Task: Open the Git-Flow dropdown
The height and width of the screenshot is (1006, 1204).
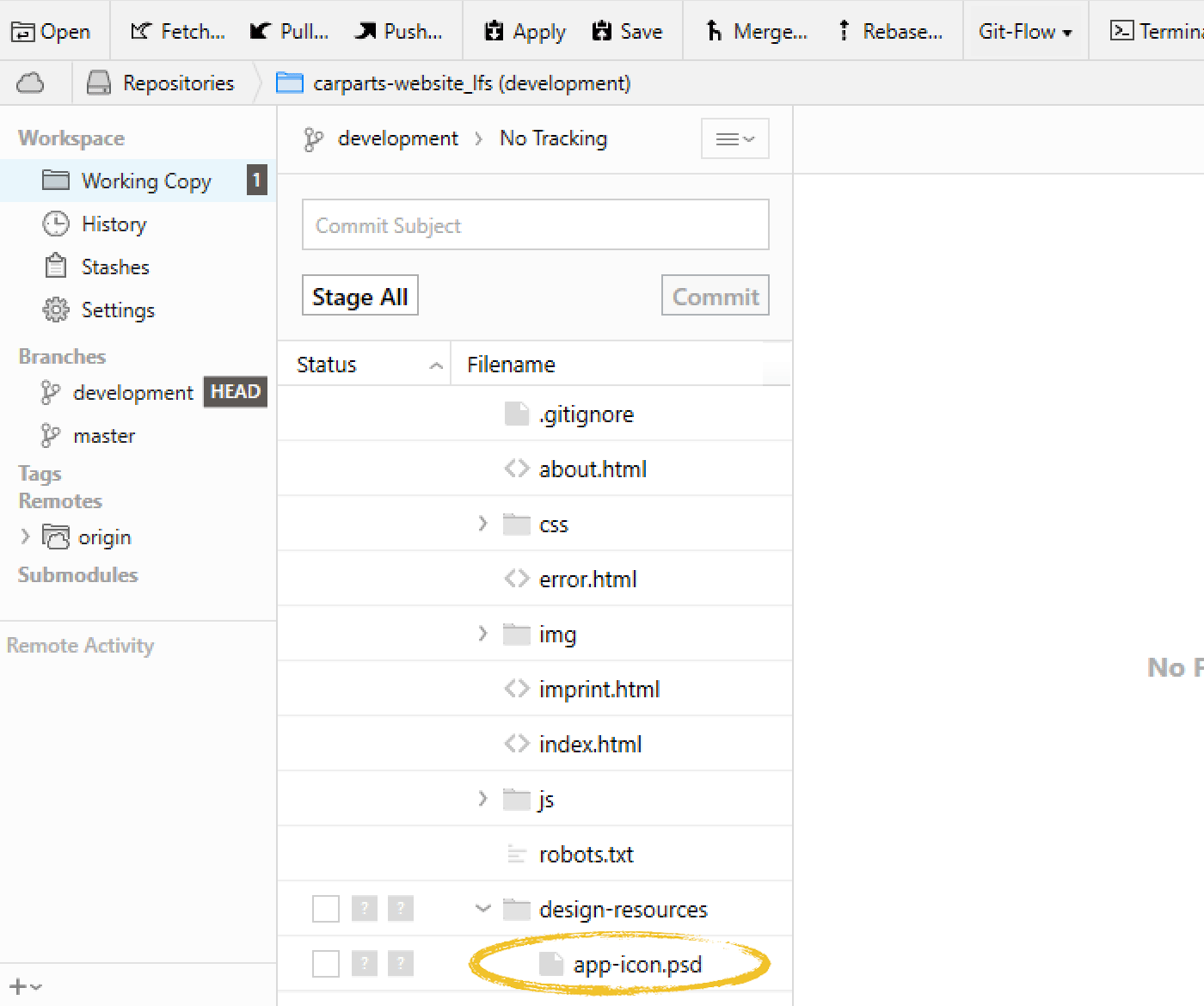Action: tap(1025, 31)
